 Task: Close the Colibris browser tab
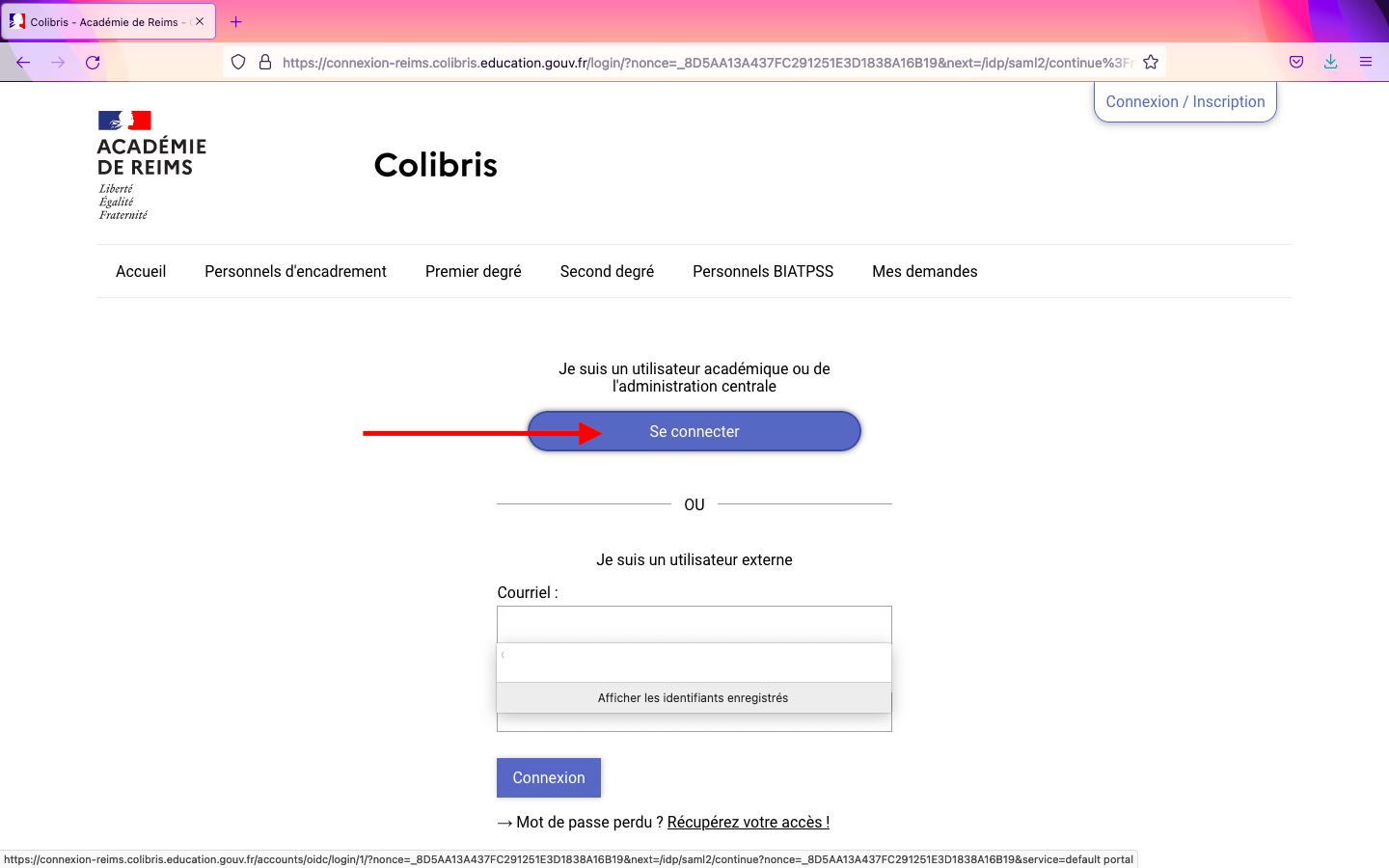click(200, 21)
